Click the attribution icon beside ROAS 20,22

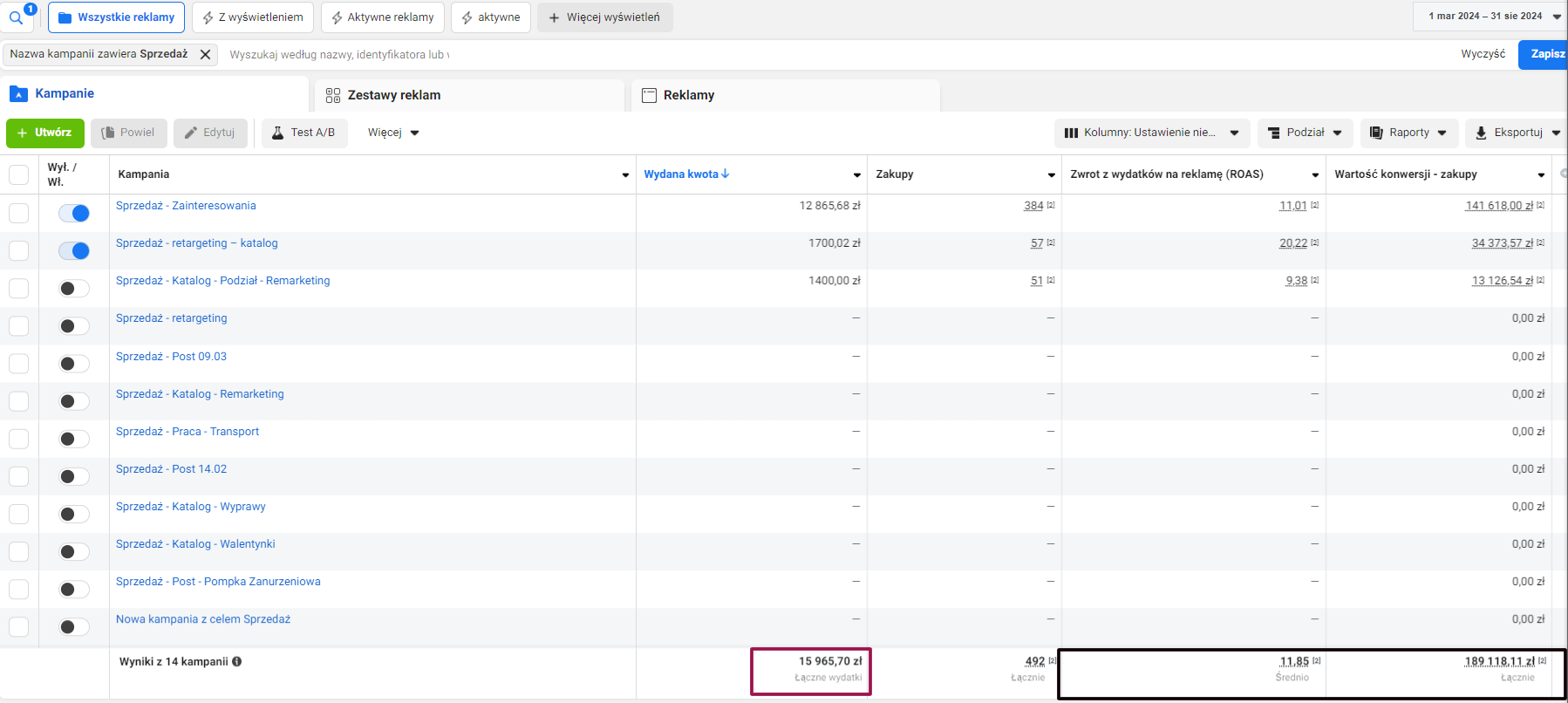point(1315,242)
